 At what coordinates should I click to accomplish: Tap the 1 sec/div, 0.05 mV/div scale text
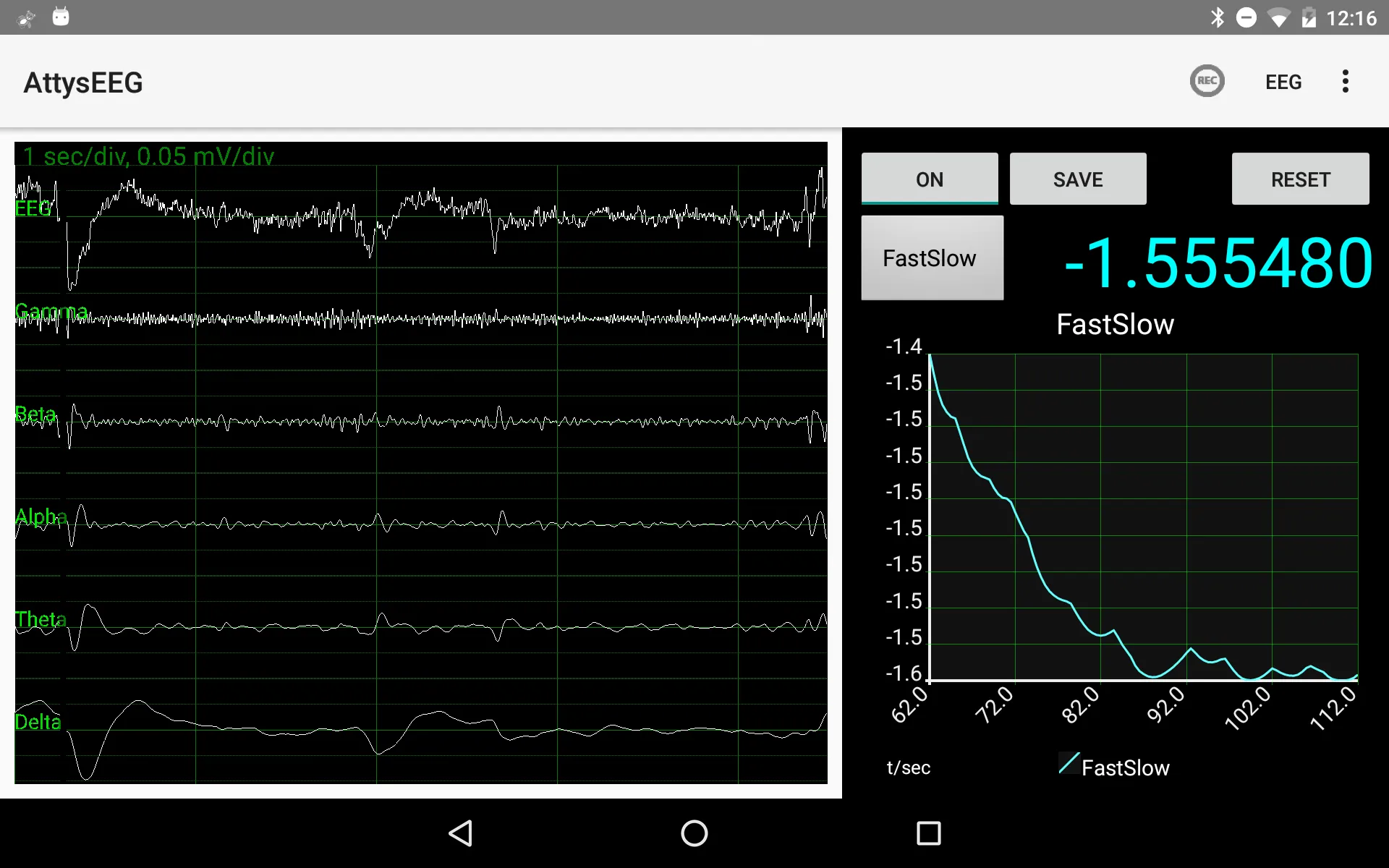[148, 156]
